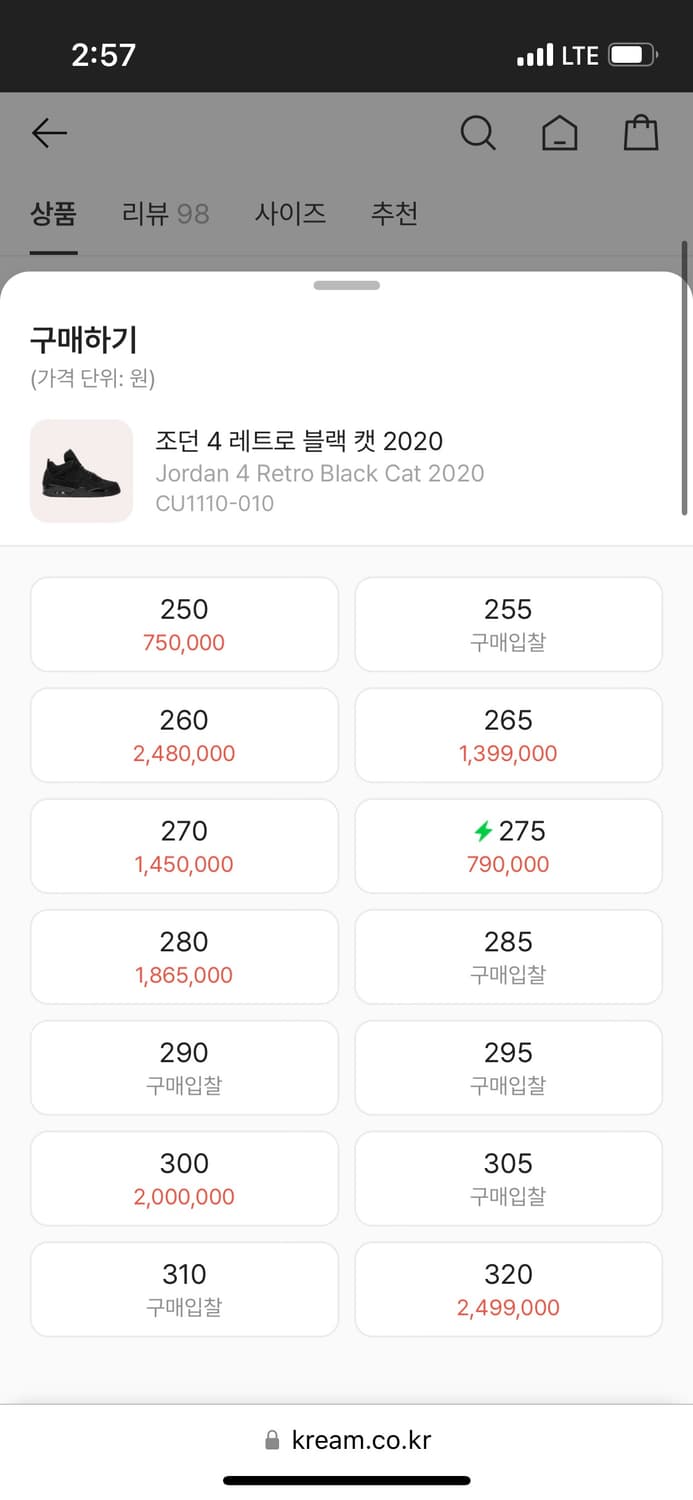Viewport: 693px width, 1500px height.
Task: Tap the home icon in the top bar
Action: 560,132
